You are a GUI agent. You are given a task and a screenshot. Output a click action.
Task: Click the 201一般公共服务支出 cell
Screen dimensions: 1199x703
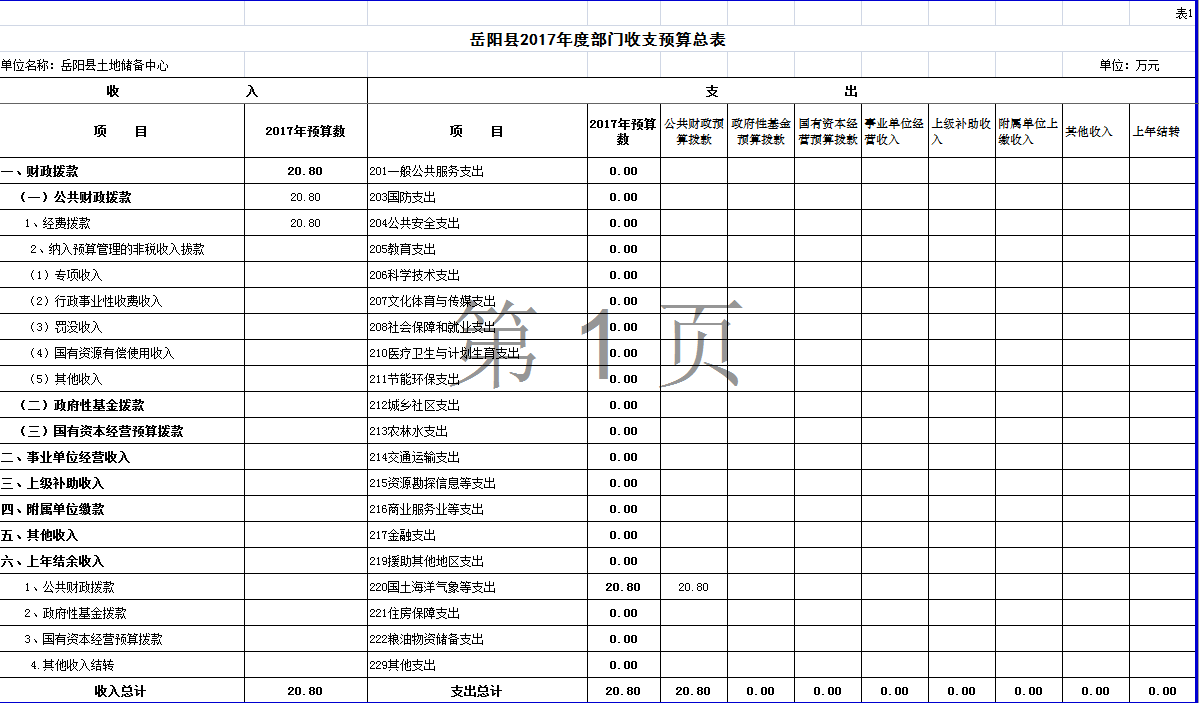[427, 171]
